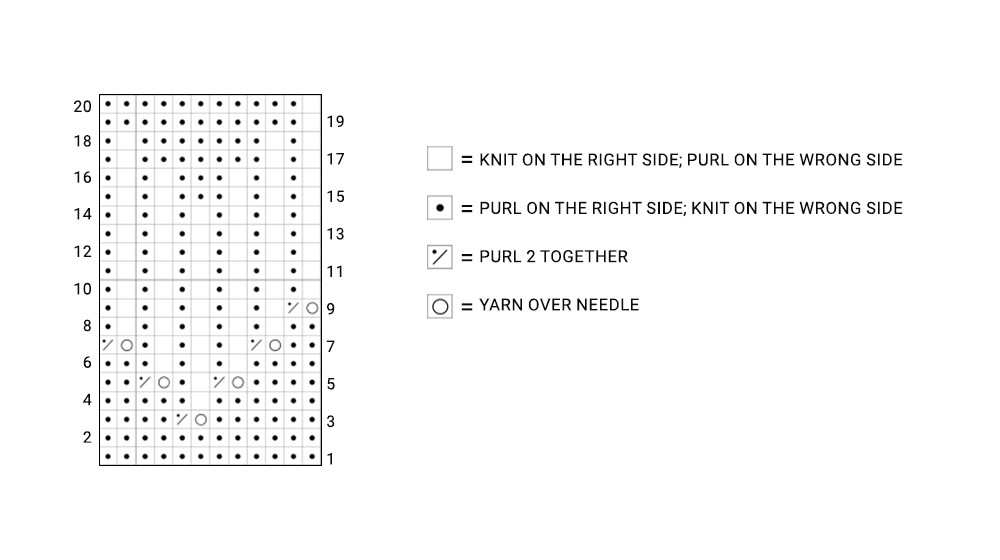The image size is (1000, 560).
Task: Click the purl 2 together symbol in row 3
Action: click(182, 420)
